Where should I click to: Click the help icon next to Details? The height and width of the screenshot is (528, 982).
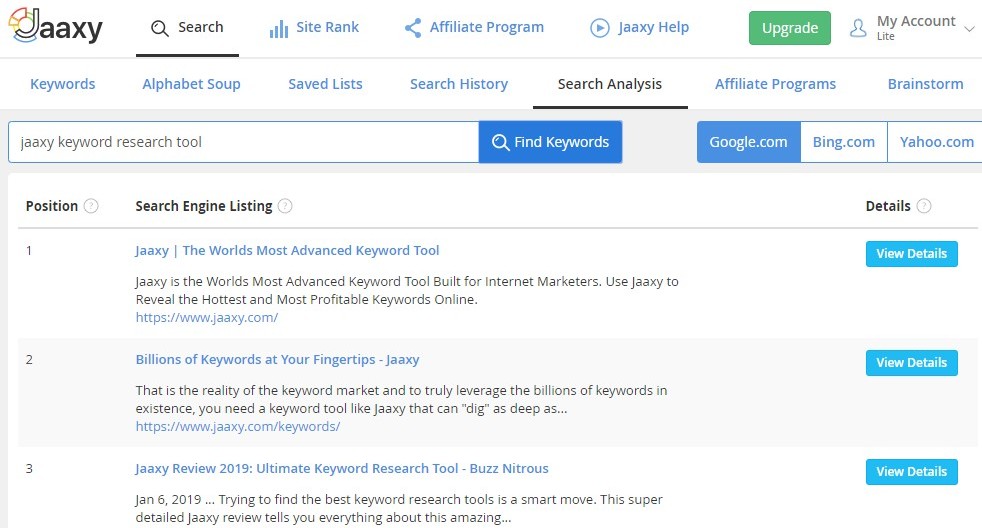click(924, 206)
